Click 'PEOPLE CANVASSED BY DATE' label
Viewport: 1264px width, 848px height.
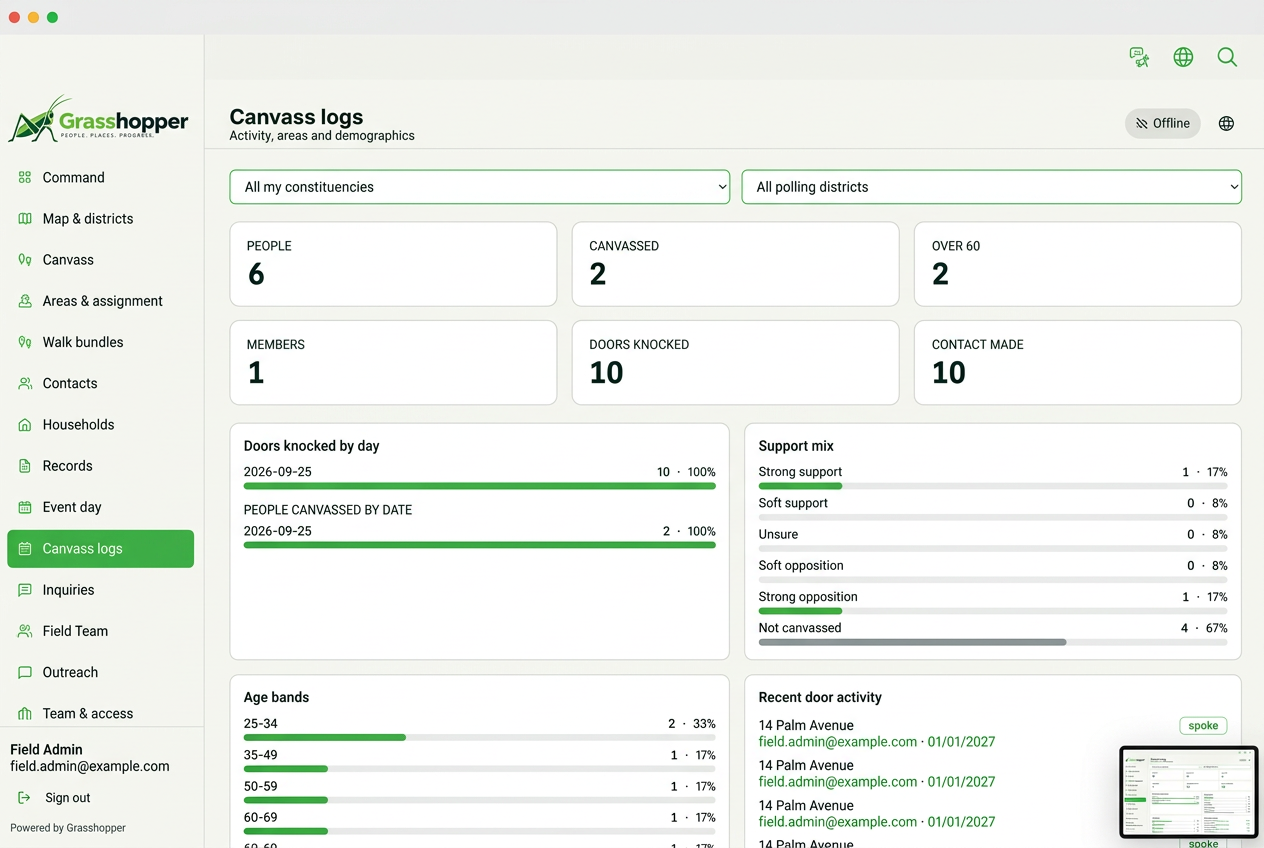328,510
